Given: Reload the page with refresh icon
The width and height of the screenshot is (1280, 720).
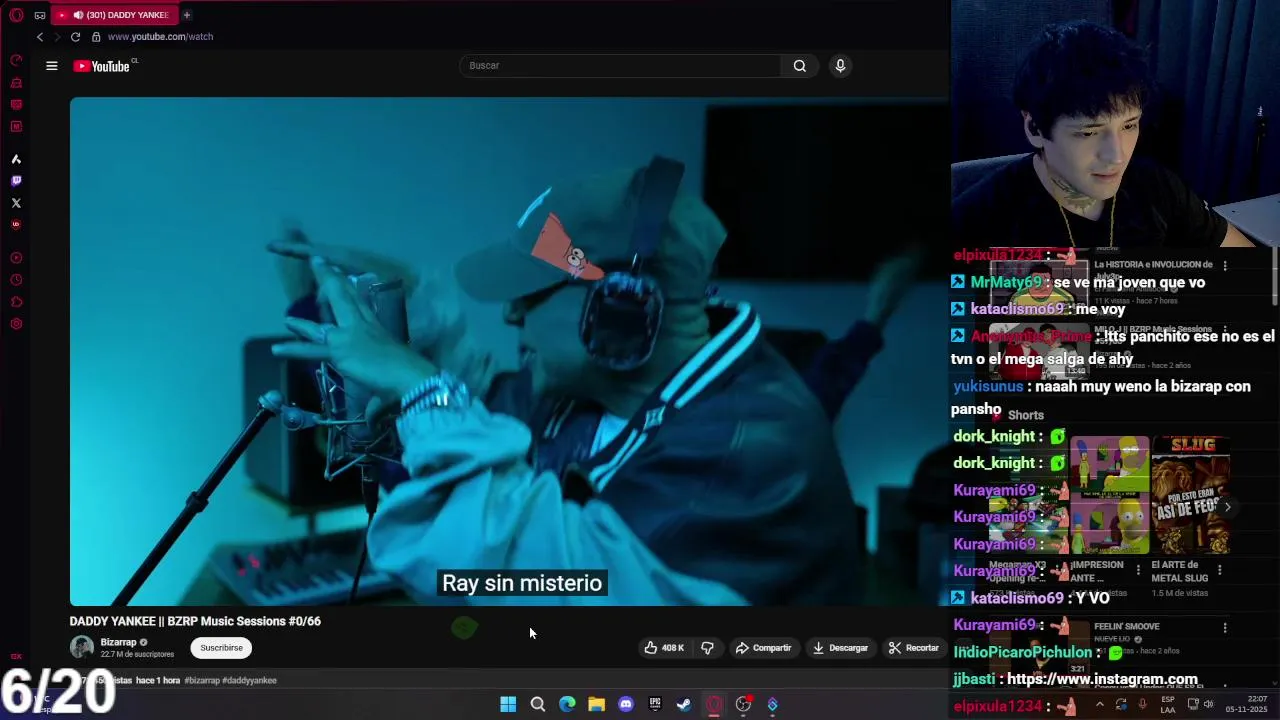Looking at the screenshot, I should click(75, 37).
